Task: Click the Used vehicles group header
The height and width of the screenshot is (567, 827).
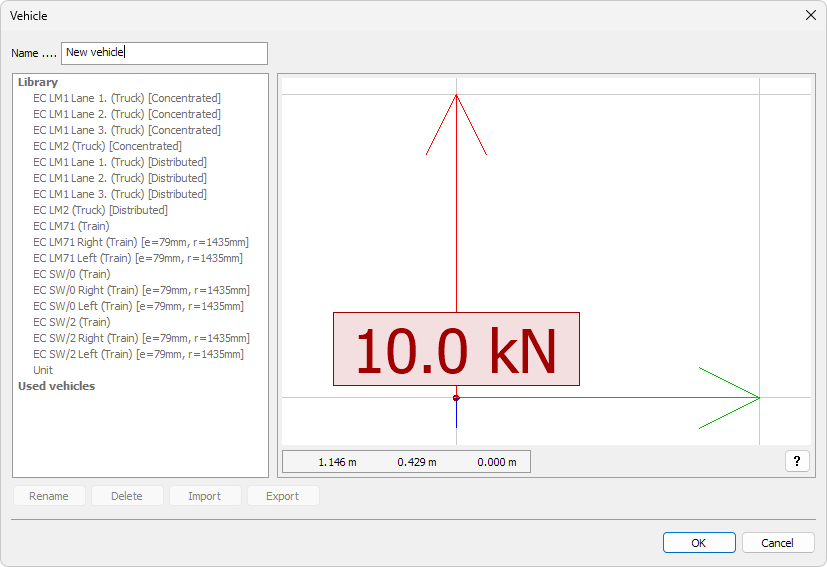Action: 56,386
